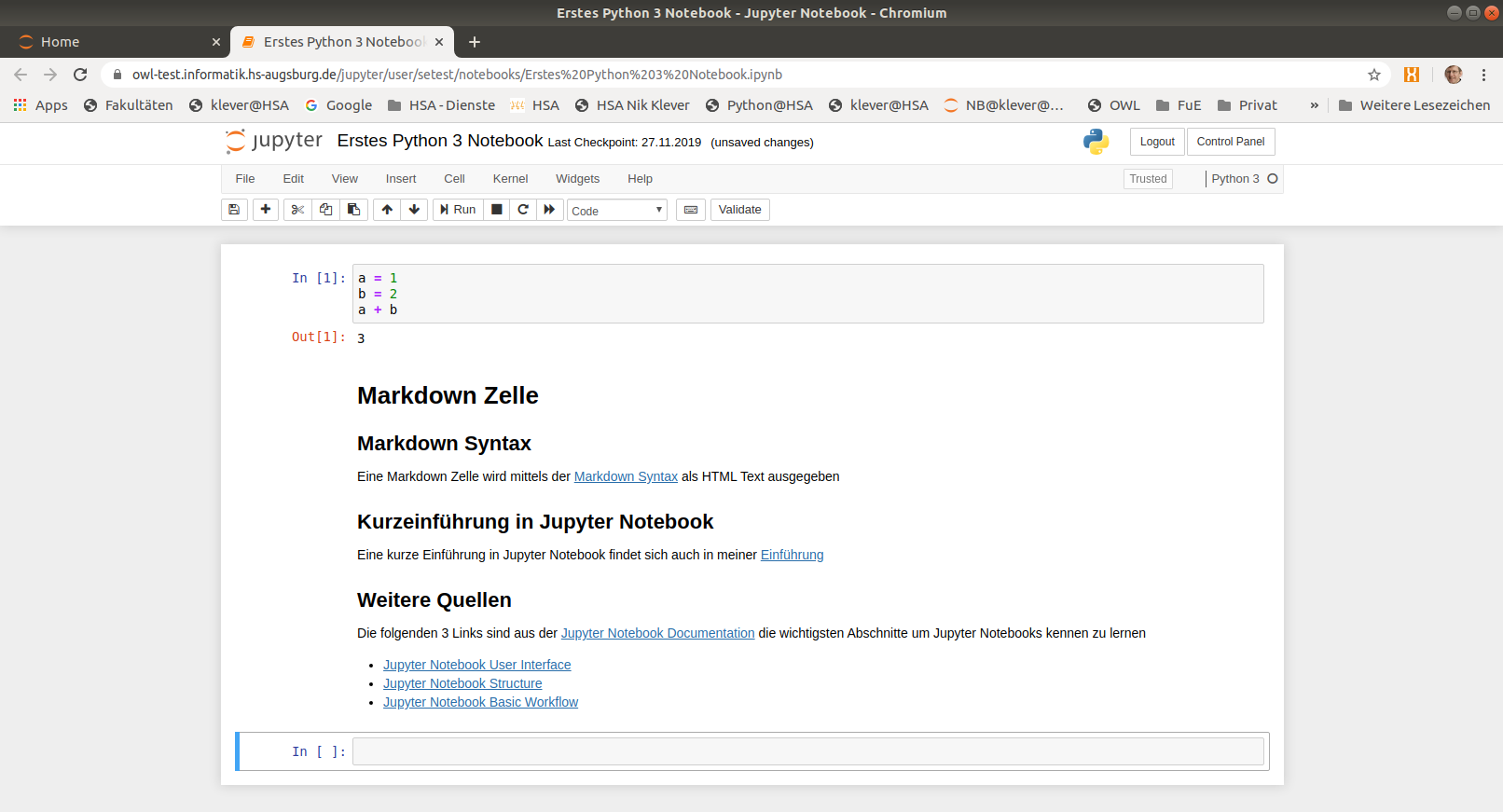Click the Logout button
Viewport: 1503px width, 812px height.
[x=1157, y=142]
